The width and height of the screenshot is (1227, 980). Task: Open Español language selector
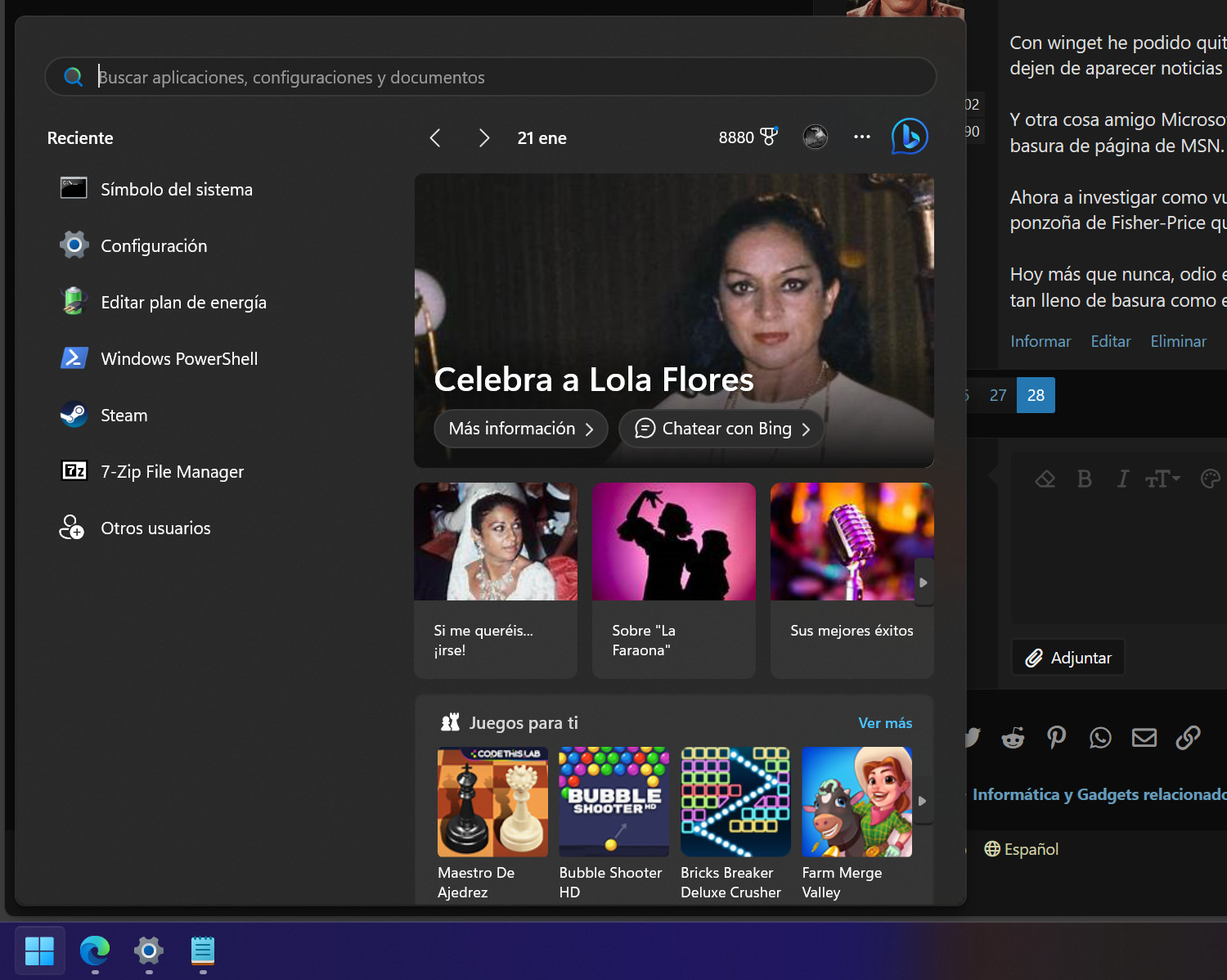pos(1022,849)
